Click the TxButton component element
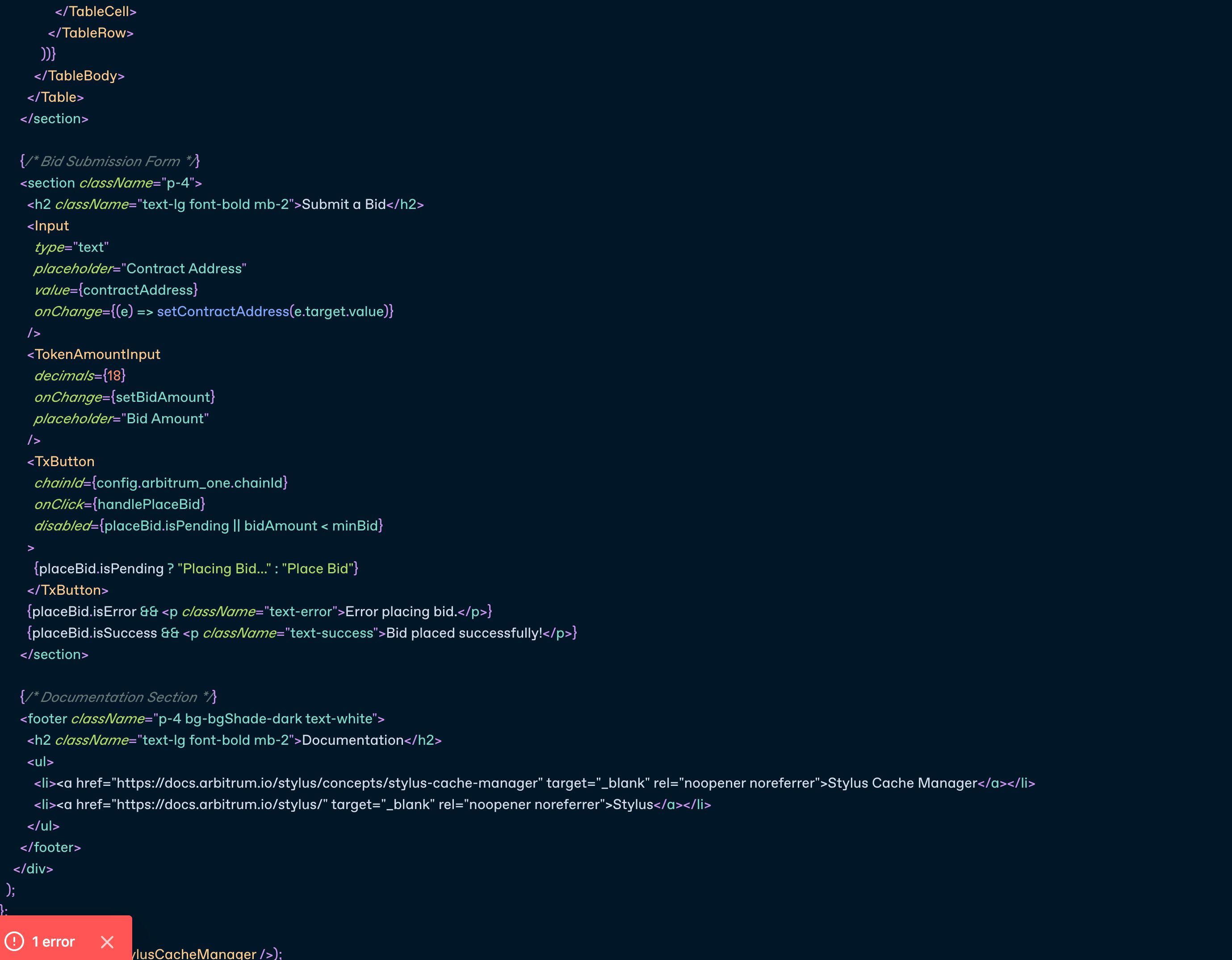1232x960 pixels. click(x=62, y=461)
